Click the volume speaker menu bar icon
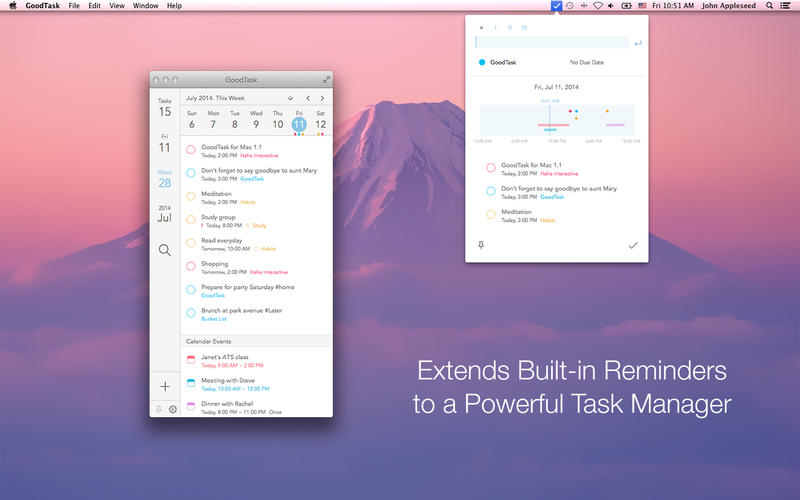Viewport: 800px width, 500px height. tap(611, 6)
